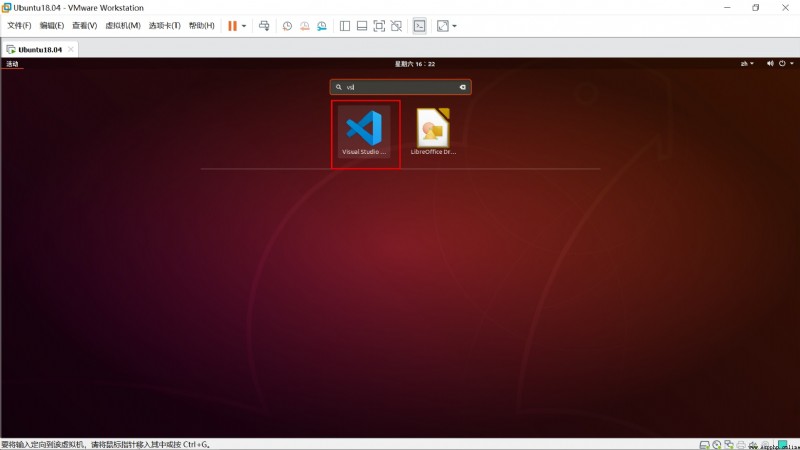
Task: Take a snapshot of this virtual machine
Action: click(287, 26)
